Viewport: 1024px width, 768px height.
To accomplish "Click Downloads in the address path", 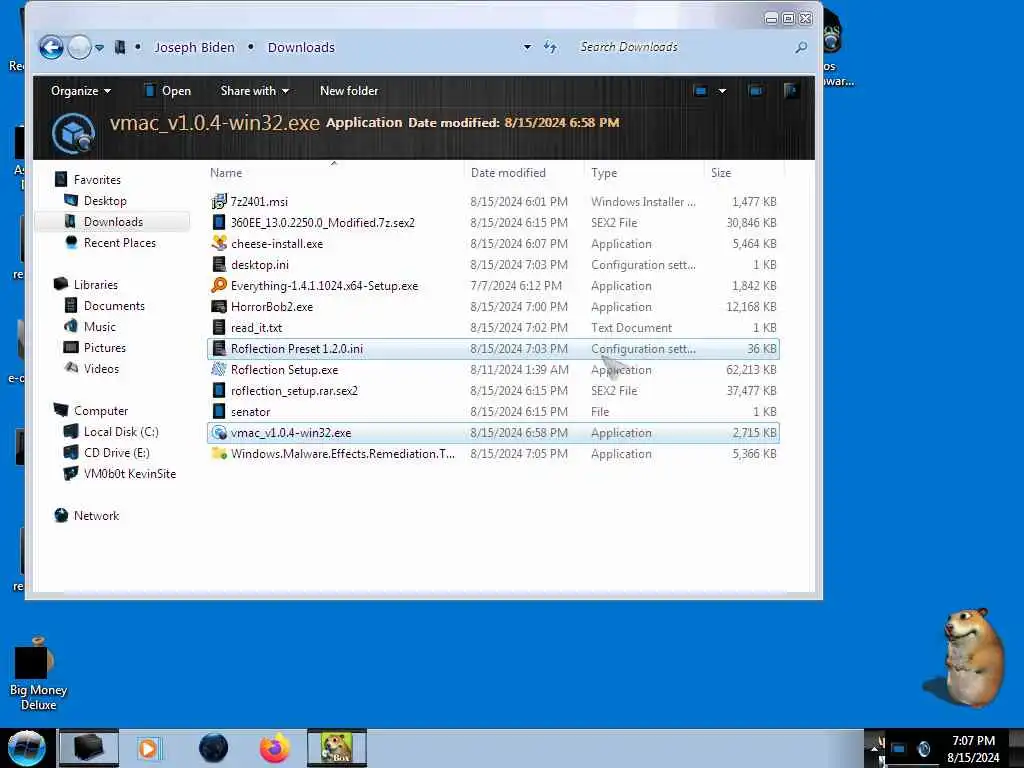I will 301,47.
